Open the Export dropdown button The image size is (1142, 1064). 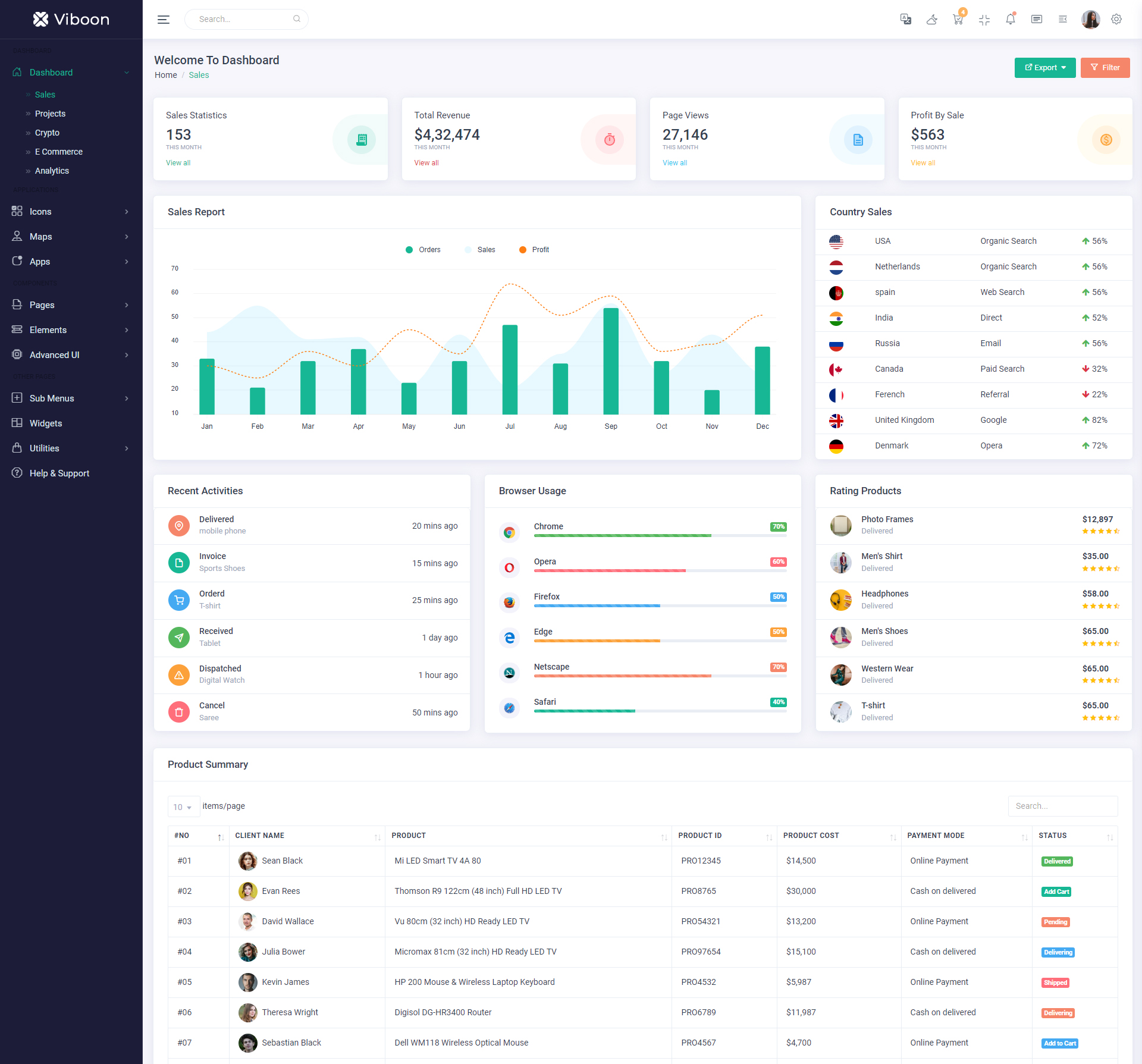click(1044, 68)
